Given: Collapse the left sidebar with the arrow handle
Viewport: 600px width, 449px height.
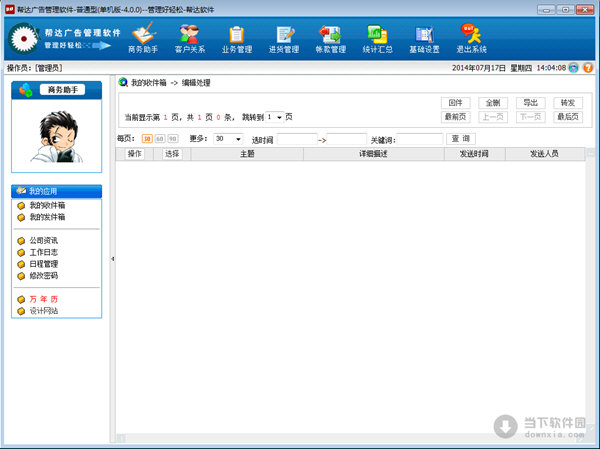Looking at the screenshot, I should [112, 259].
